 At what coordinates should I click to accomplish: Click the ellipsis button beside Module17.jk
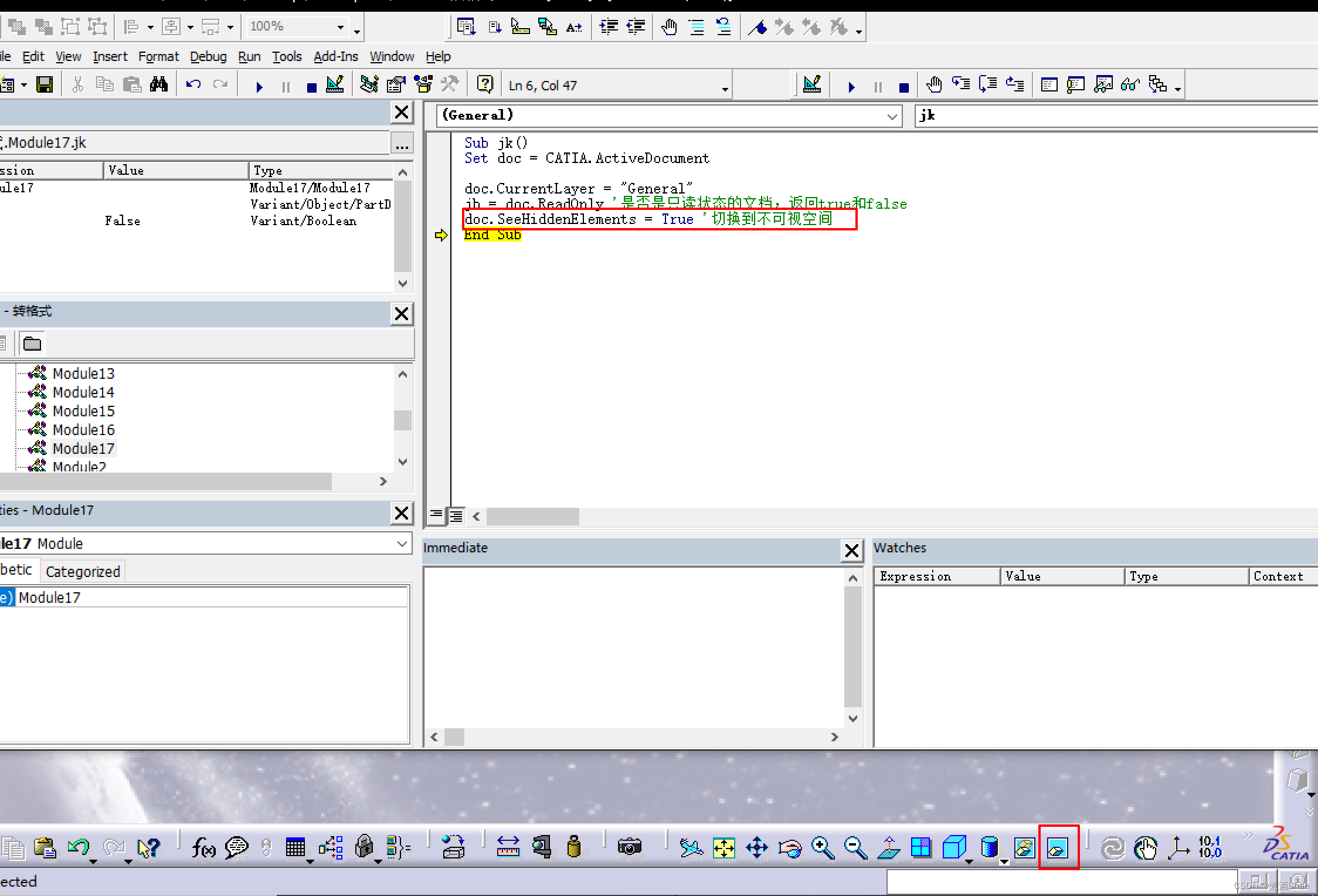pyautogui.click(x=402, y=144)
